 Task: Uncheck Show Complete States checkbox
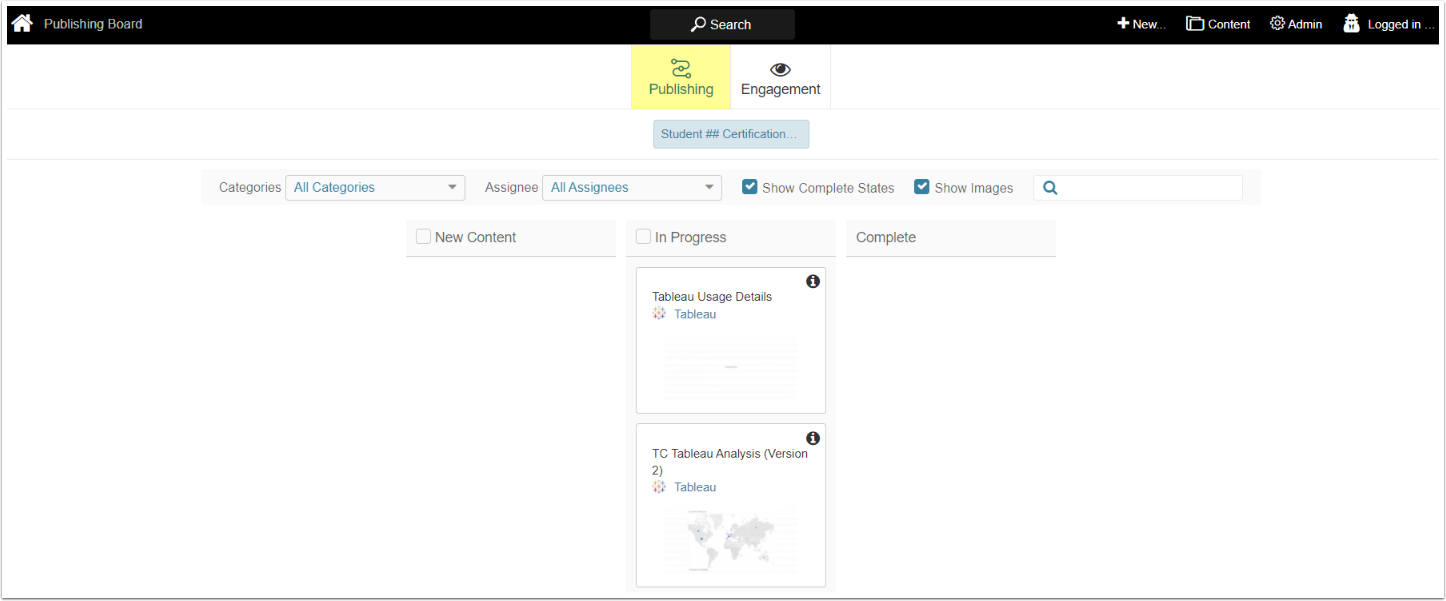pyautogui.click(x=749, y=187)
